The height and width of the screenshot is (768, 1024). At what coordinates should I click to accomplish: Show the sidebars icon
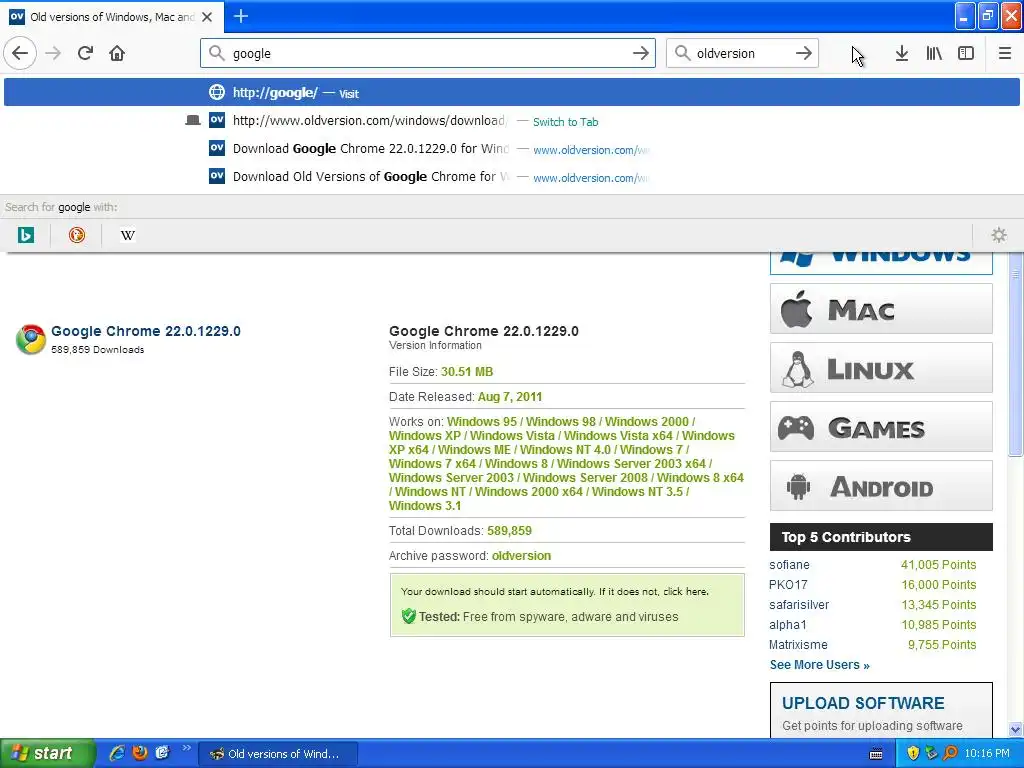coord(966,53)
